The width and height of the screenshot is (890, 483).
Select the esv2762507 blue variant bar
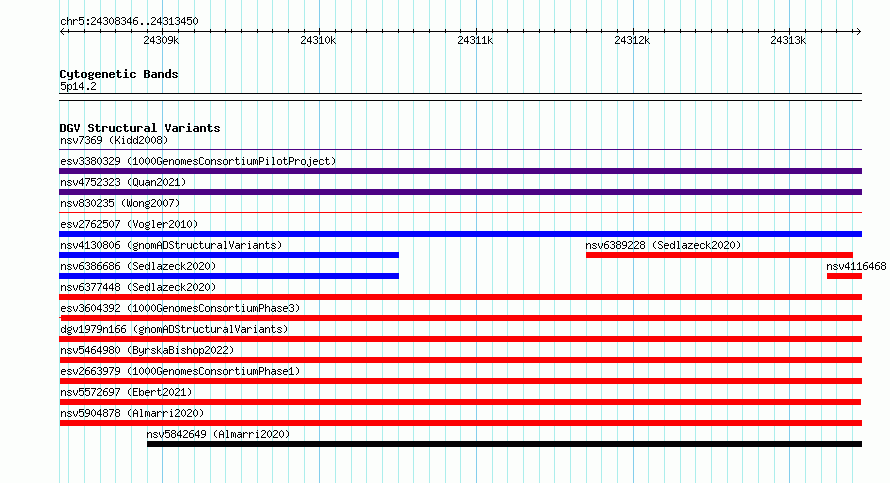coord(460,234)
